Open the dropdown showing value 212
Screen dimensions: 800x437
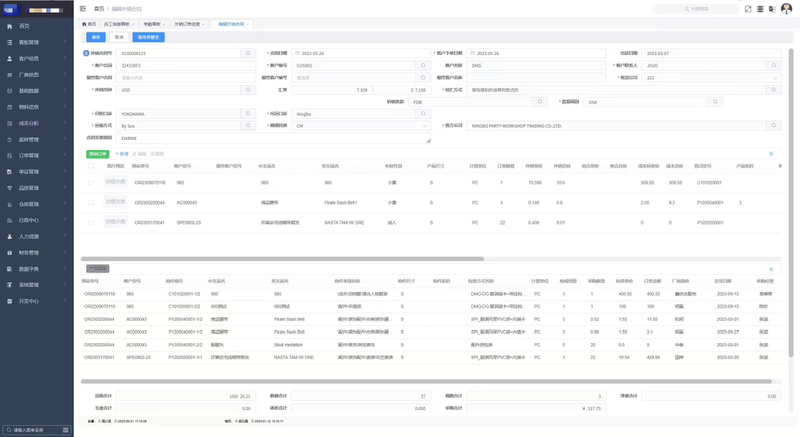[x=711, y=78]
